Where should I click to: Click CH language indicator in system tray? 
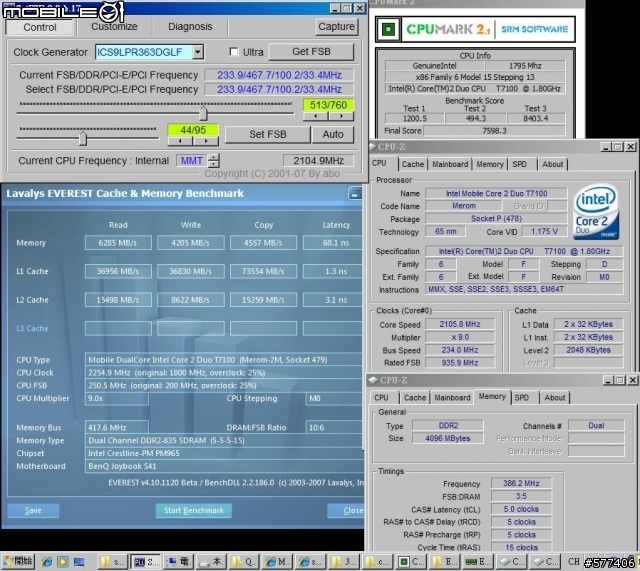[573, 562]
